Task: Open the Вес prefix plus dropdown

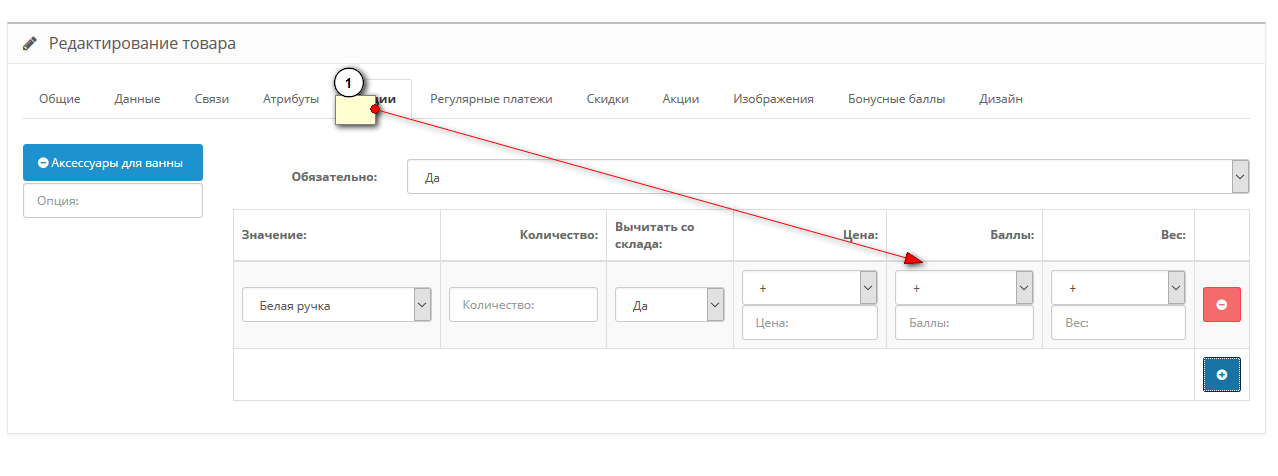Action: pyautogui.click(x=1118, y=288)
